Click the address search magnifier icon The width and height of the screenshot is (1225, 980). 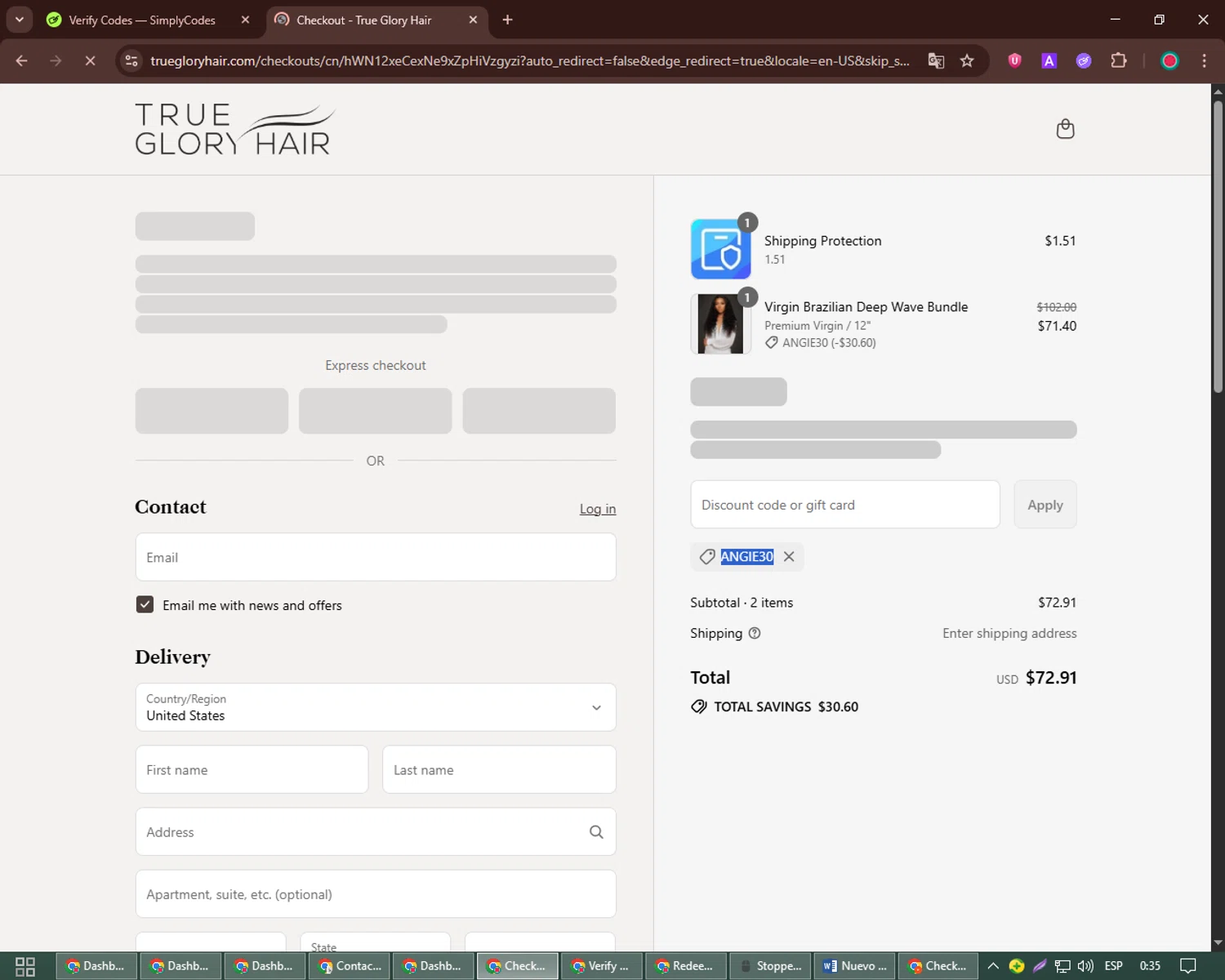[x=596, y=831]
